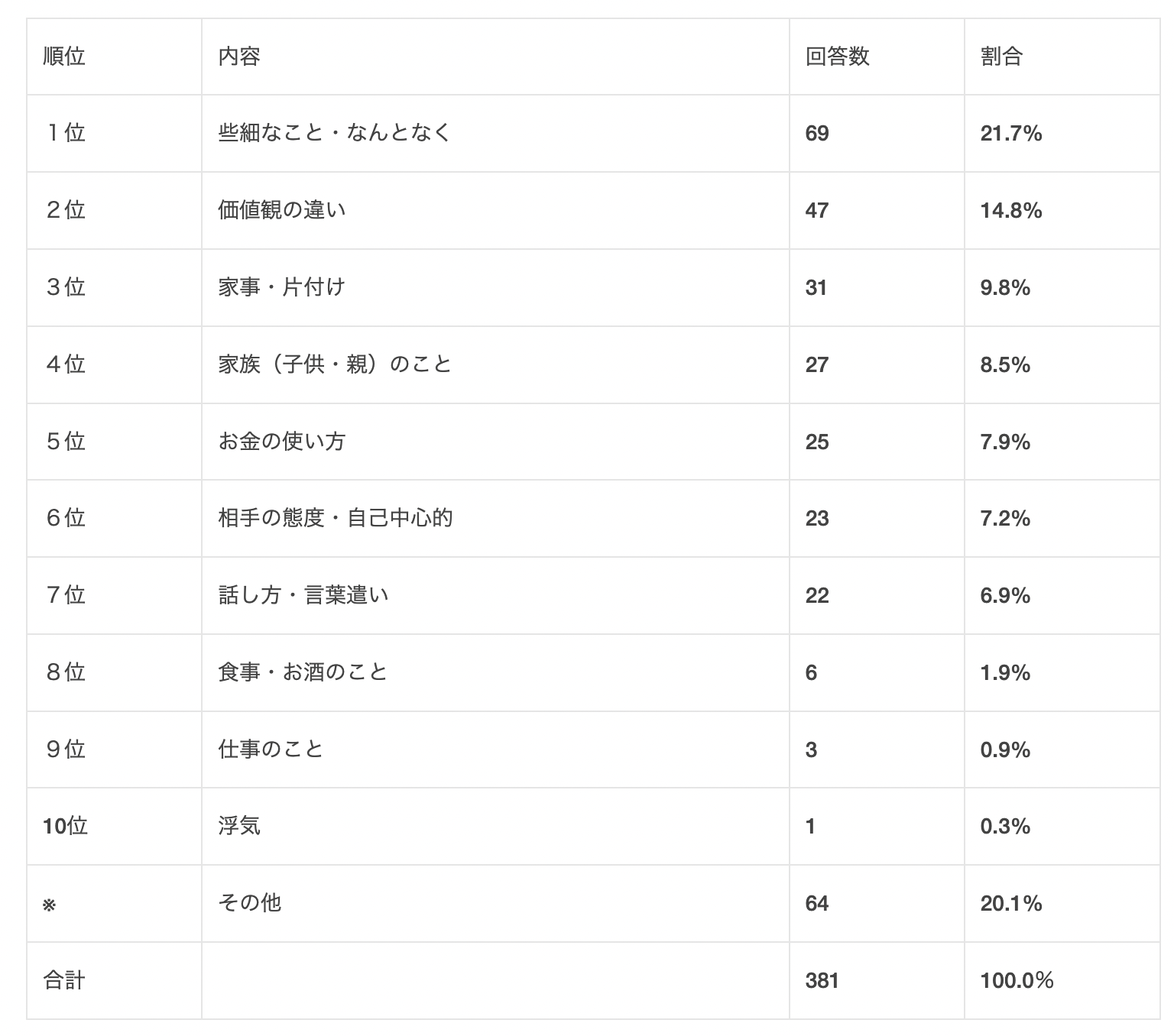Select the 21.7% percentage value
This screenshot has height=1036, width=1174.
(x=1010, y=134)
